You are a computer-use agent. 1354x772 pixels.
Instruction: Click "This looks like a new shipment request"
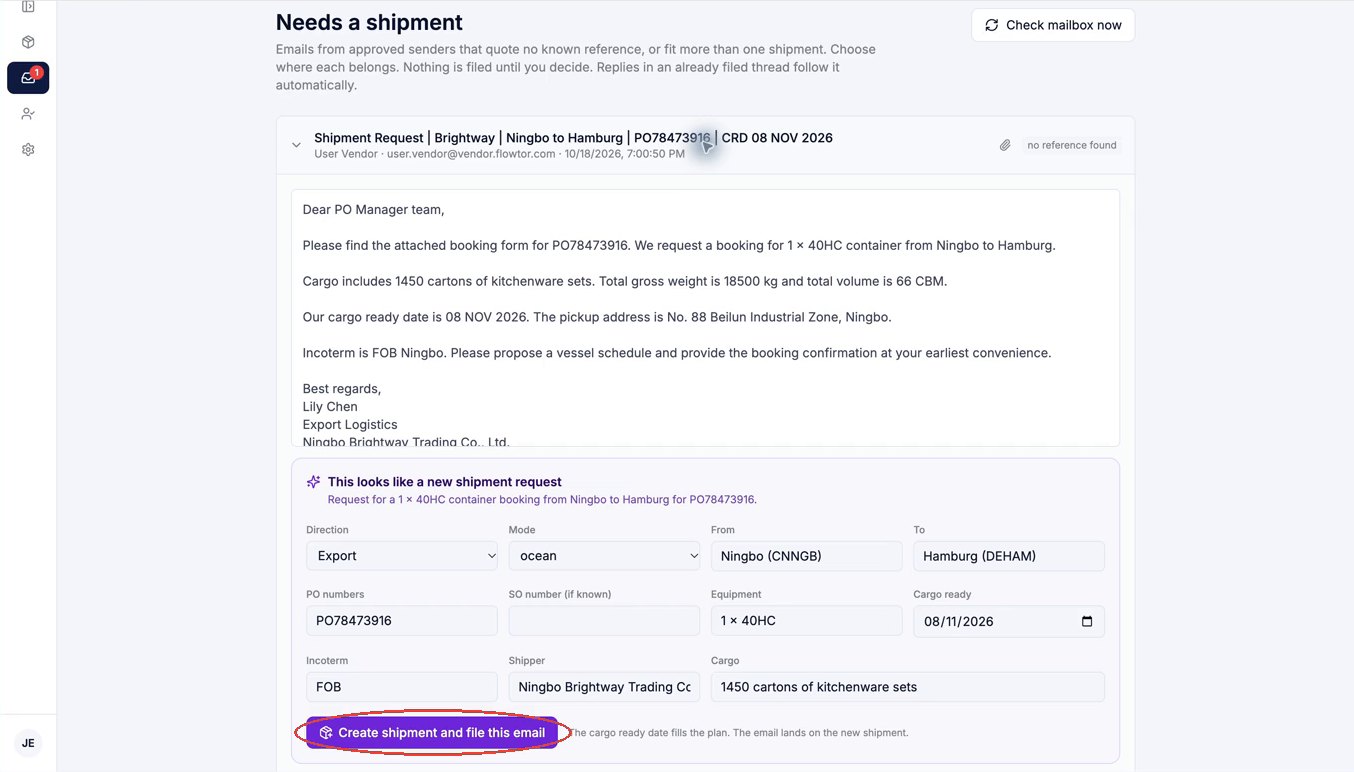click(445, 482)
